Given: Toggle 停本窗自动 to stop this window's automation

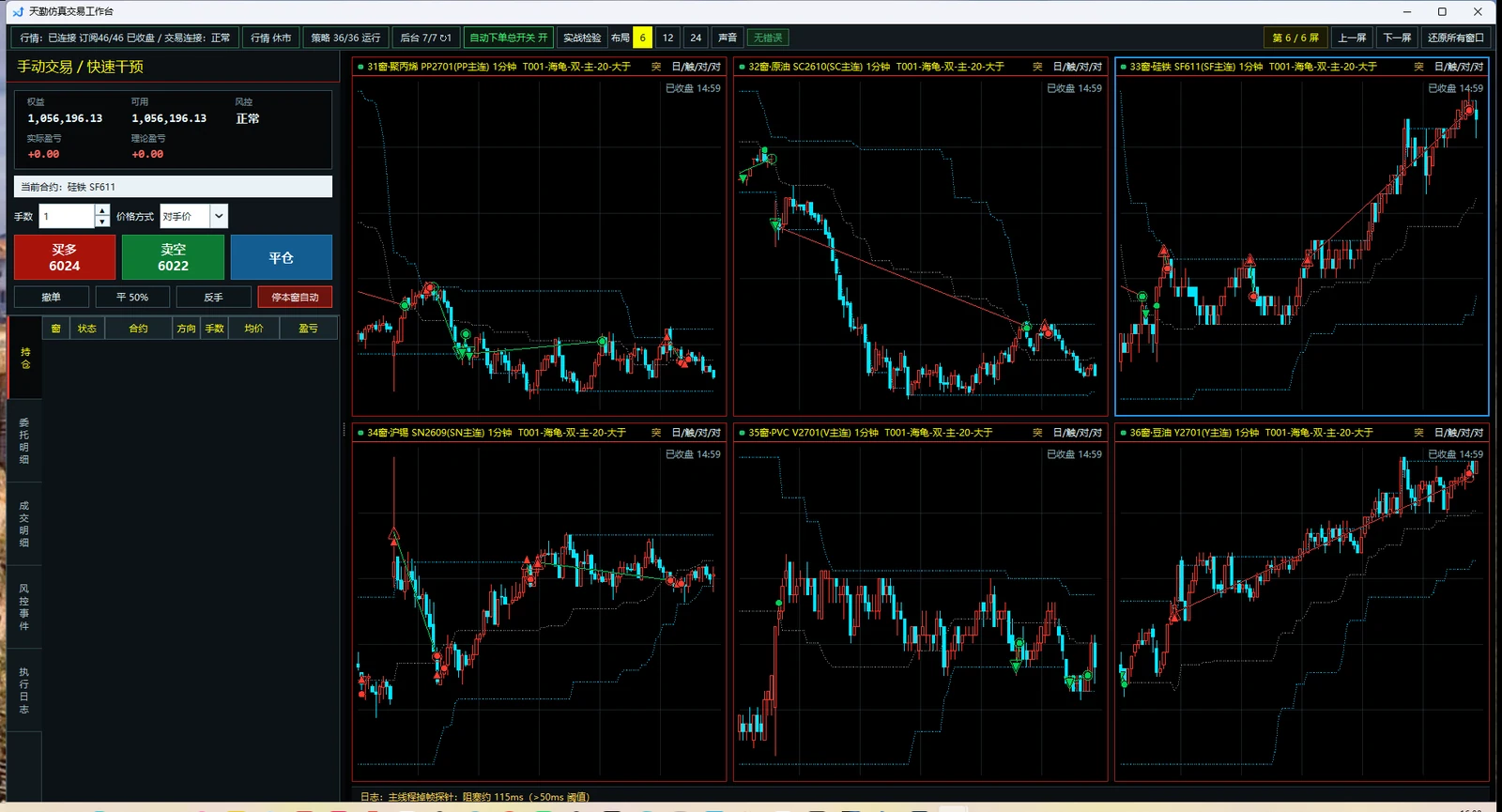Looking at the screenshot, I should click(x=295, y=297).
